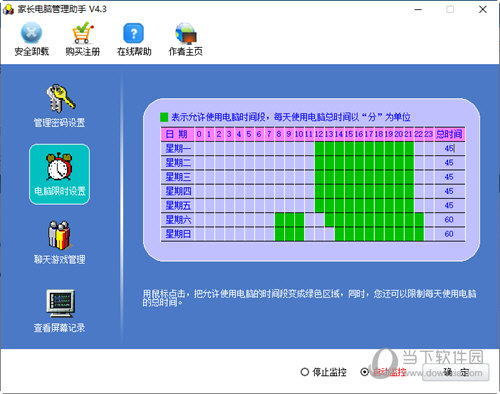Click 星期四 total time value 45

click(x=449, y=191)
